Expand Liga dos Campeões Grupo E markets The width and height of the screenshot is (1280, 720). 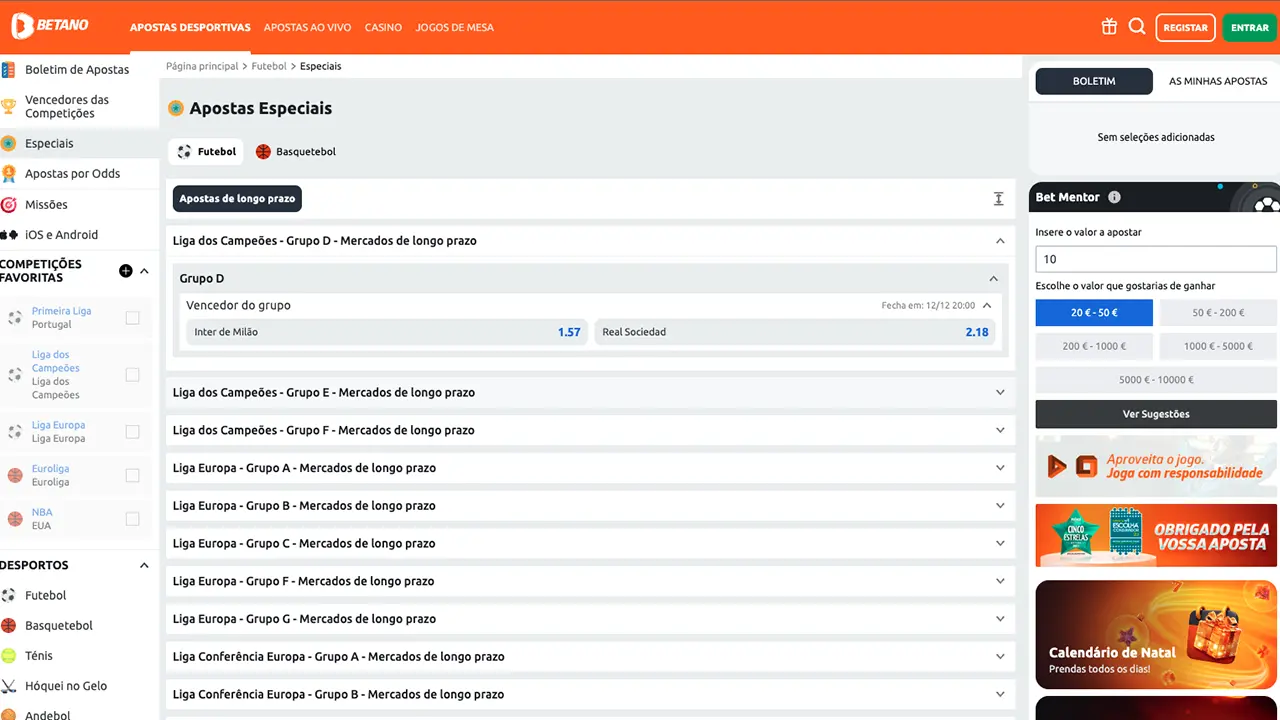1000,393
